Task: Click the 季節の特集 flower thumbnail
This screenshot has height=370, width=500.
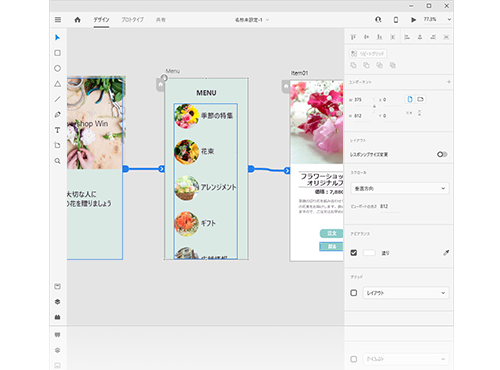Action: (x=187, y=116)
